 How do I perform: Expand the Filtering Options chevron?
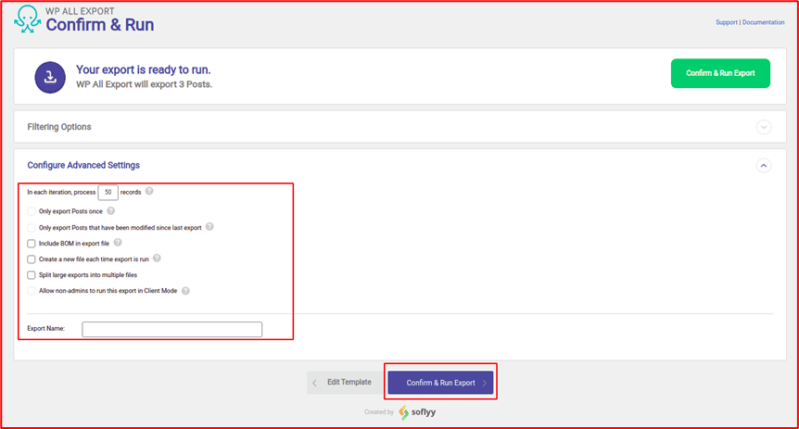(x=763, y=127)
